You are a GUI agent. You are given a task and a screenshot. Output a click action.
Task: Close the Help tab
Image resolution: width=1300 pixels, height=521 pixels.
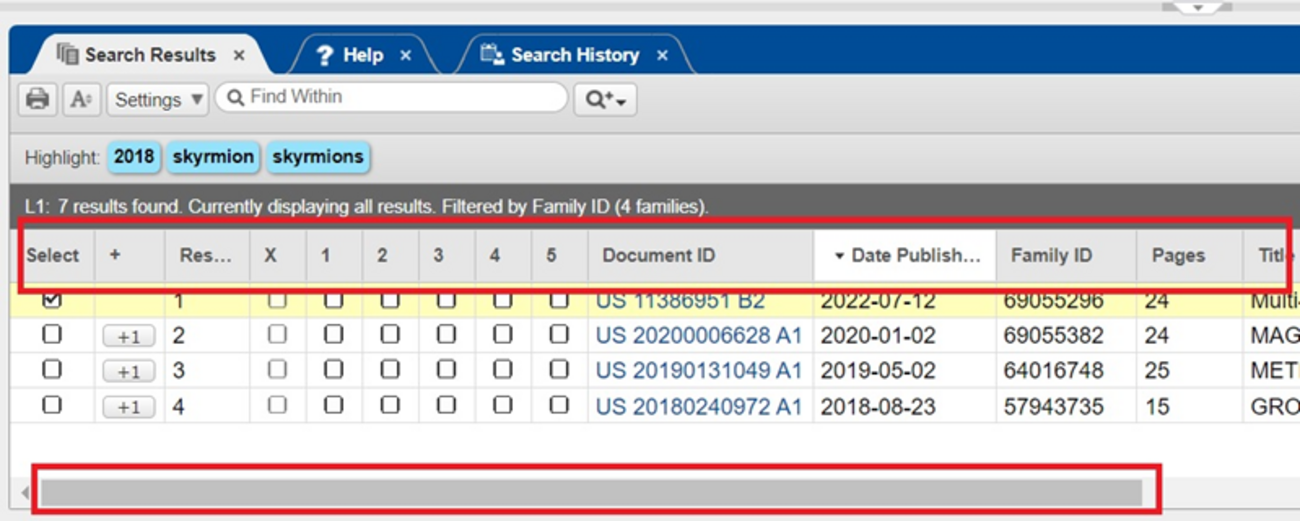tap(405, 55)
